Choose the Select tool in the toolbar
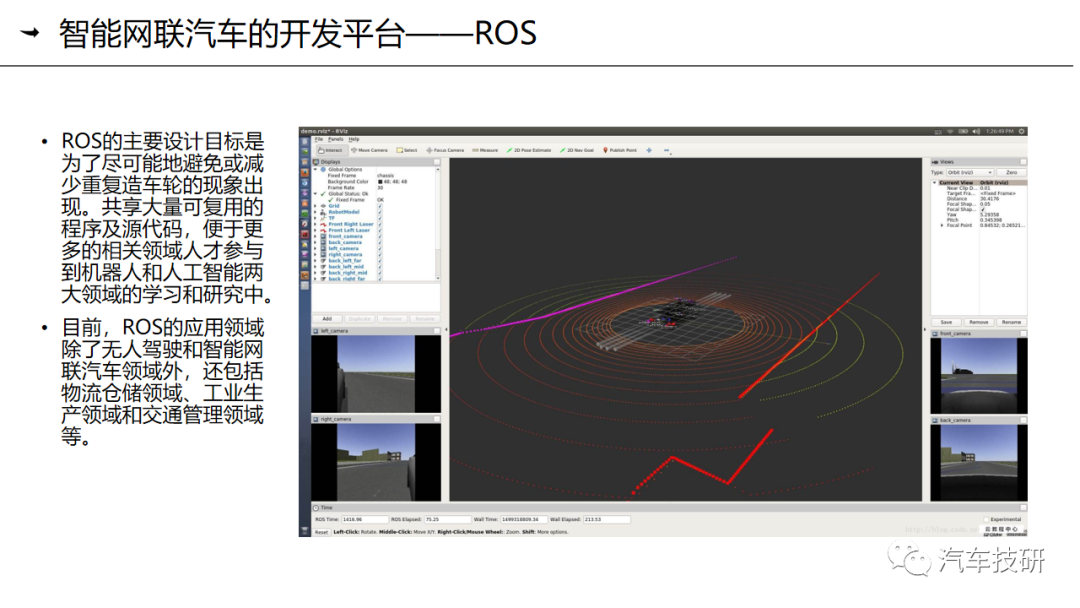 pyautogui.click(x=406, y=150)
